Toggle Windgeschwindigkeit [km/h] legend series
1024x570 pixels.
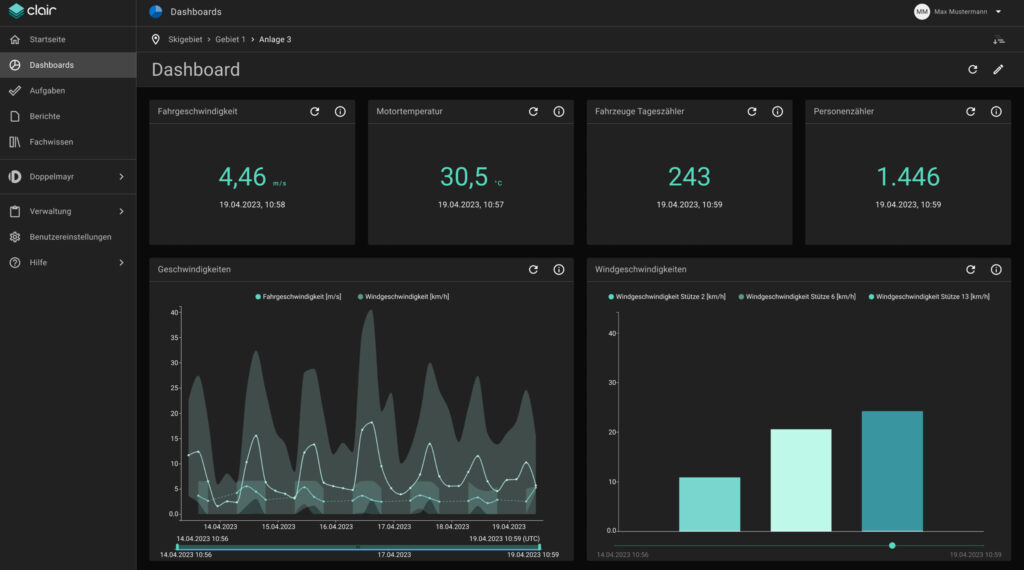click(x=403, y=297)
